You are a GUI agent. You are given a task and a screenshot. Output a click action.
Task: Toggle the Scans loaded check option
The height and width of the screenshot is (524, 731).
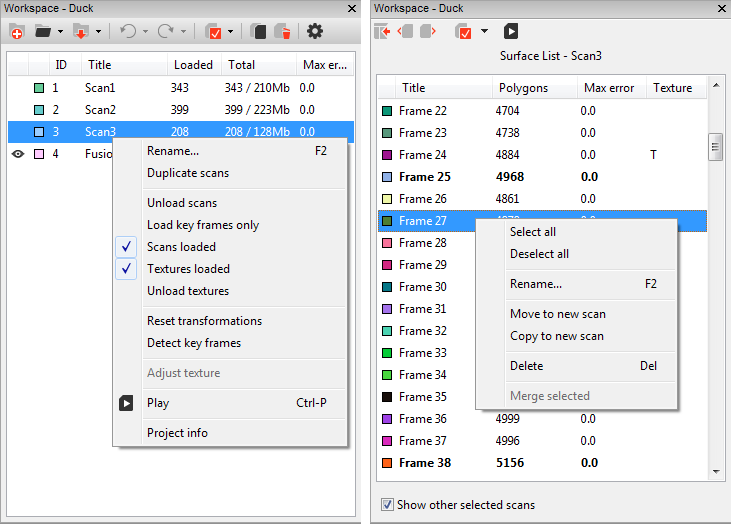126,247
